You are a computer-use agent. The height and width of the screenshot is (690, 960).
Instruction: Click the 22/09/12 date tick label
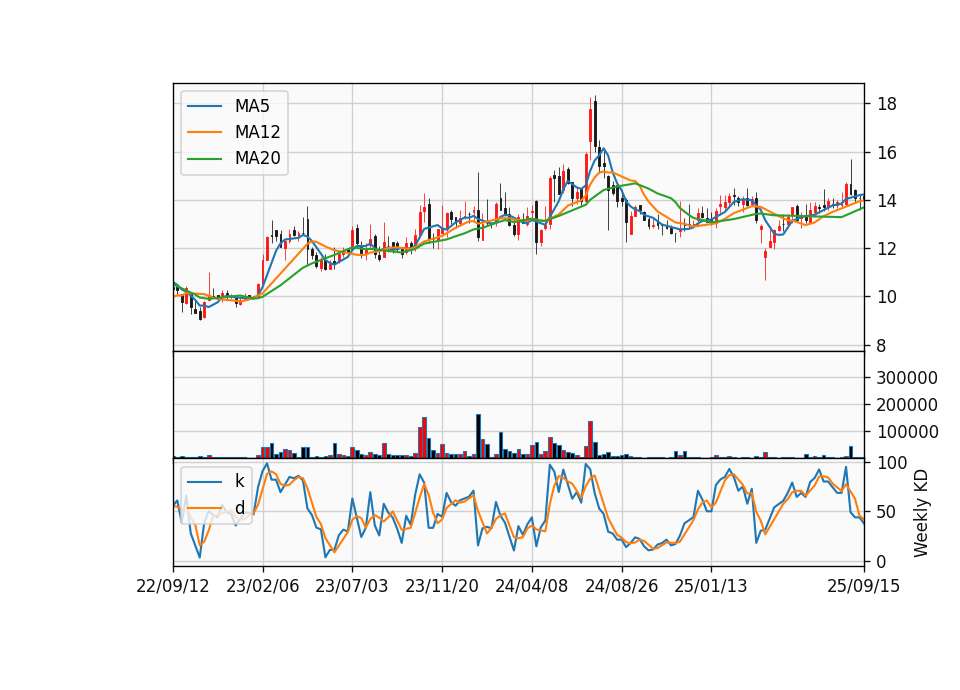pyautogui.click(x=173, y=586)
